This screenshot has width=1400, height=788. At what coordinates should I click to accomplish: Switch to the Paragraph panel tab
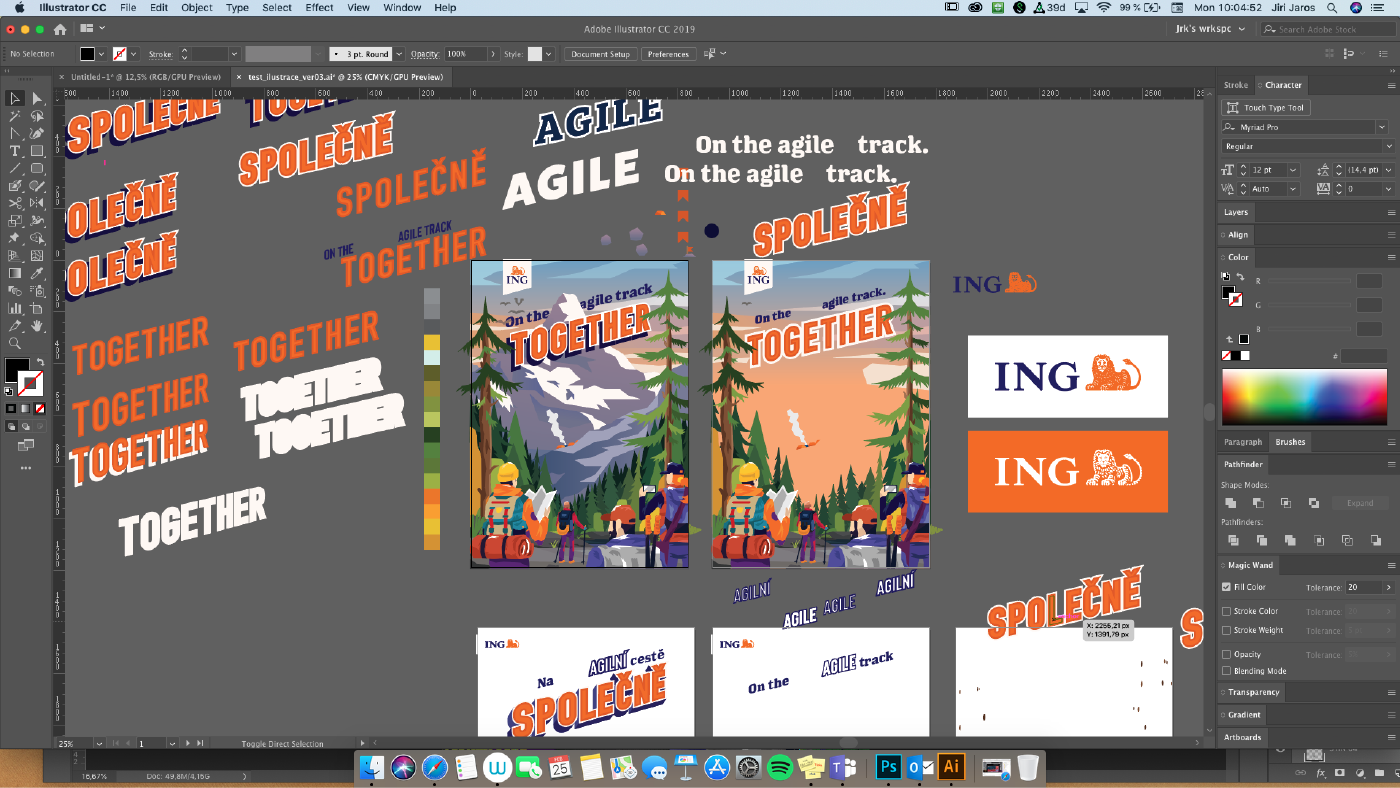(x=1243, y=442)
